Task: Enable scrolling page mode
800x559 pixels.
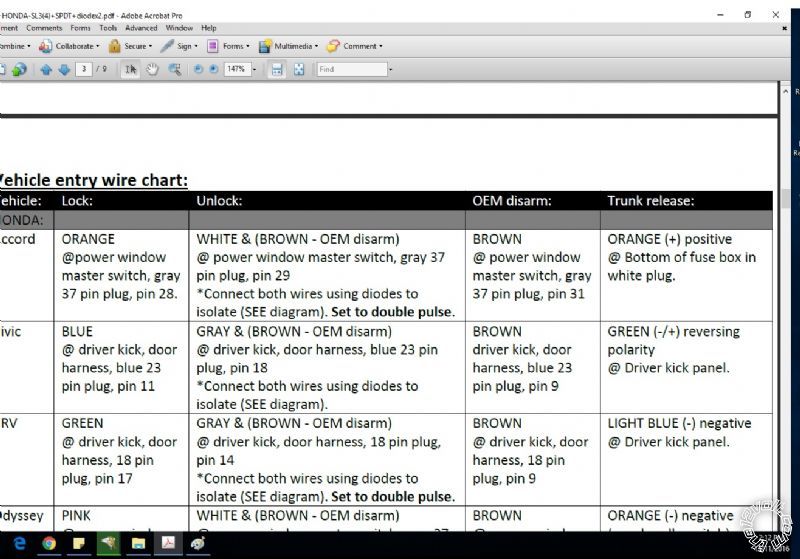Action: [277, 69]
